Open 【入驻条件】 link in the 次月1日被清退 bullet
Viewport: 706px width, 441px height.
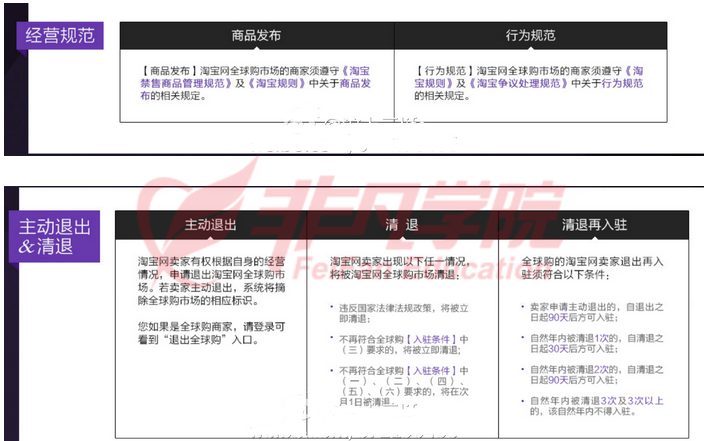tap(431, 371)
